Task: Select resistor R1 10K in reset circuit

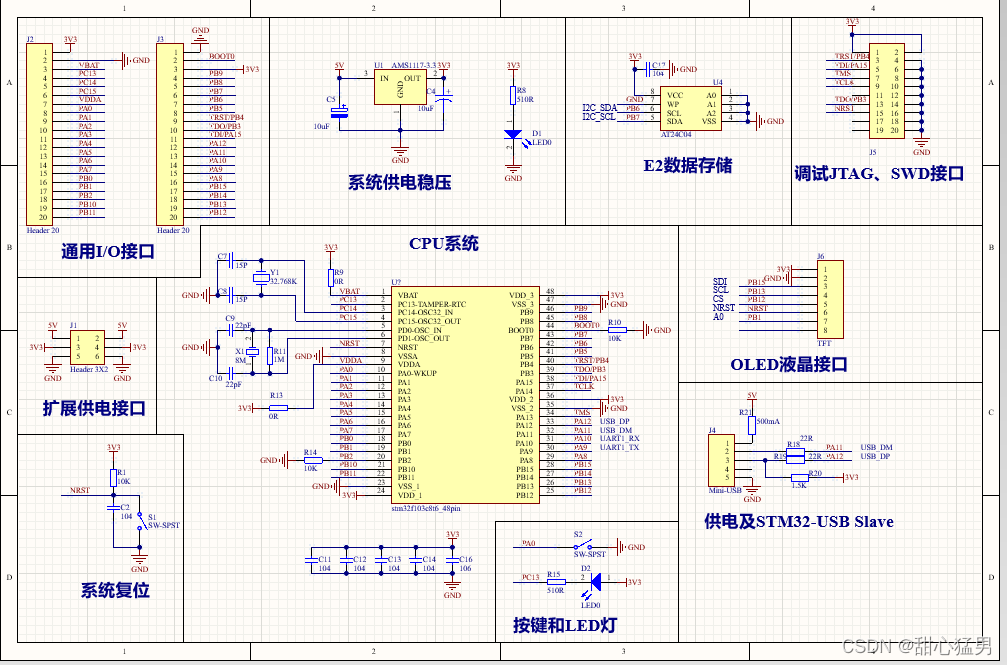Action: click(x=113, y=477)
